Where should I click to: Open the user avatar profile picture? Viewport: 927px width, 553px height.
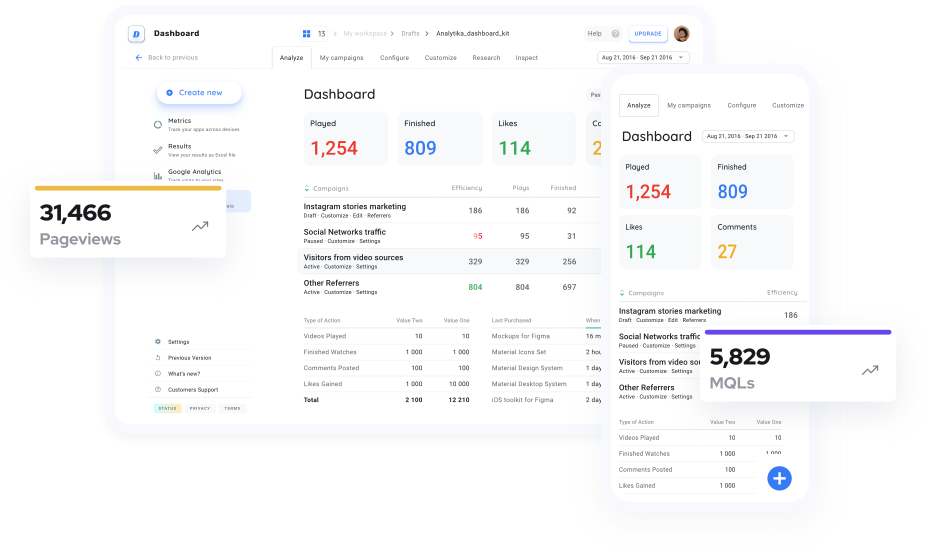[x=682, y=34]
